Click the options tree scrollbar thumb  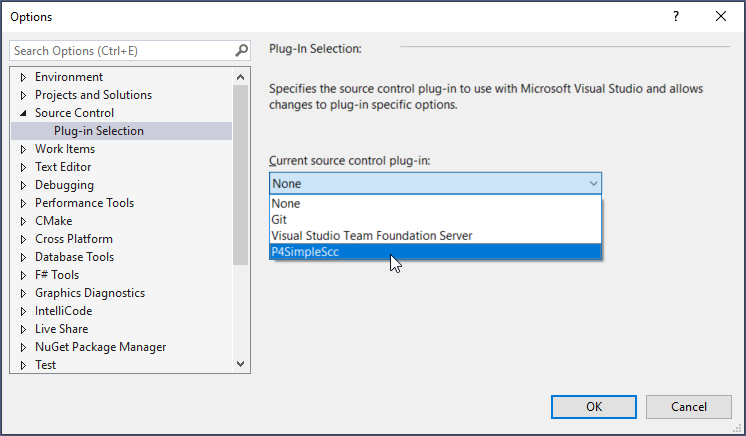tap(240, 175)
